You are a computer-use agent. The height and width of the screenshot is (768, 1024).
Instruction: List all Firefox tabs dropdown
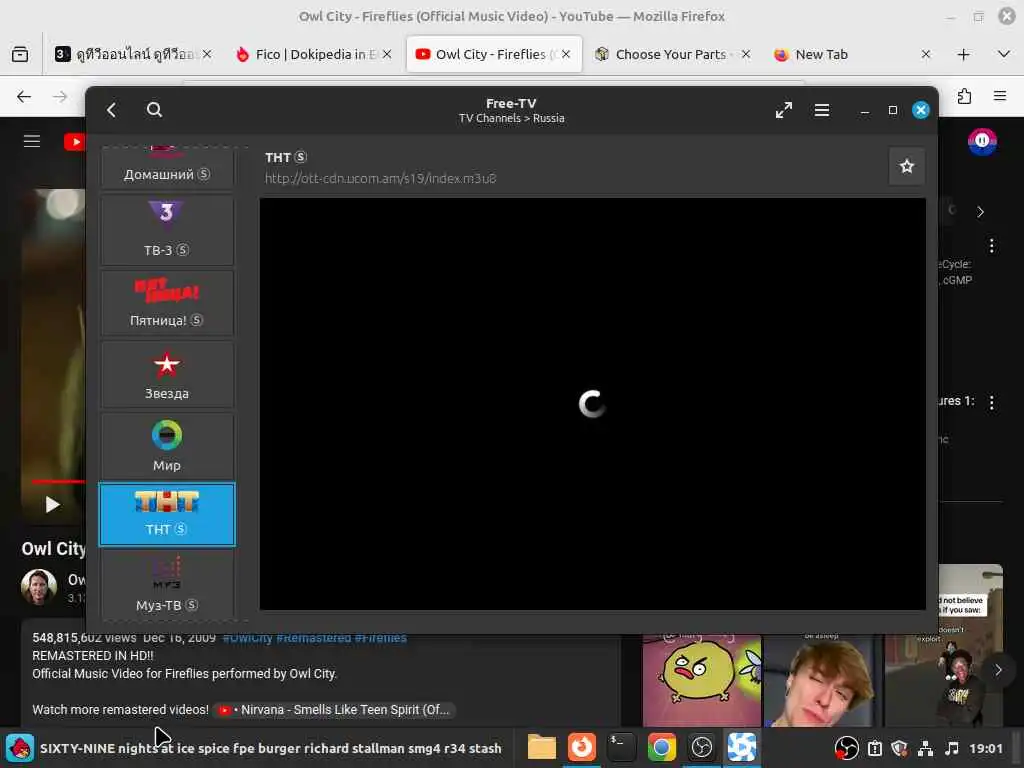click(x=1004, y=54)
